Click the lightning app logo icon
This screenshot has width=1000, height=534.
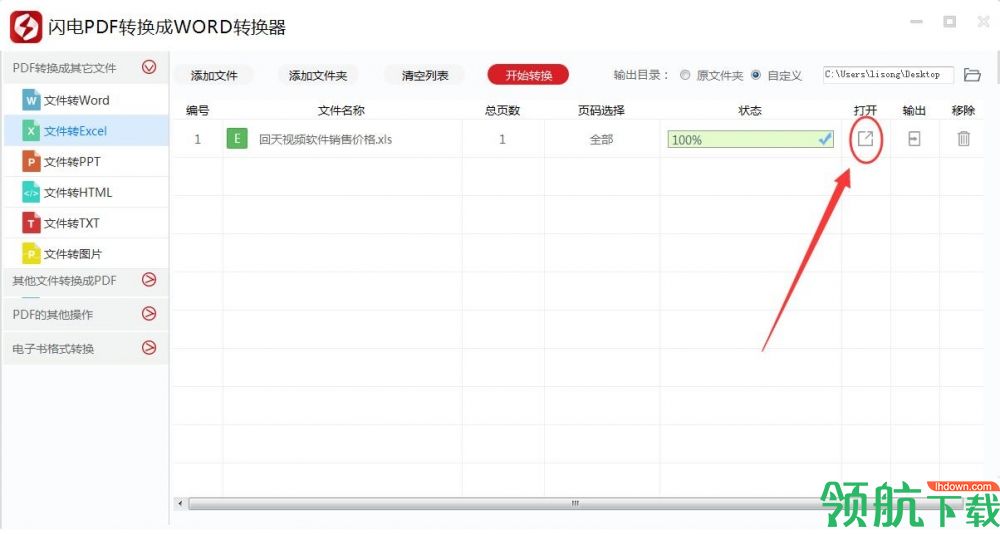(x=26, y=27)
